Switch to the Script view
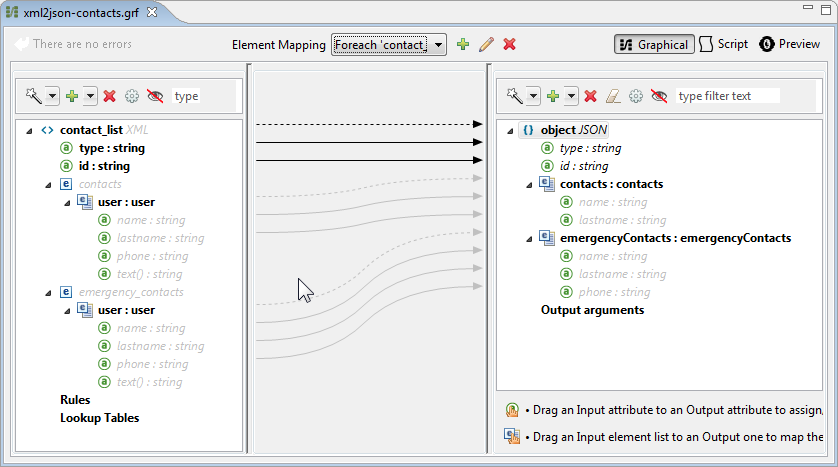 click(x=723, y=44)
